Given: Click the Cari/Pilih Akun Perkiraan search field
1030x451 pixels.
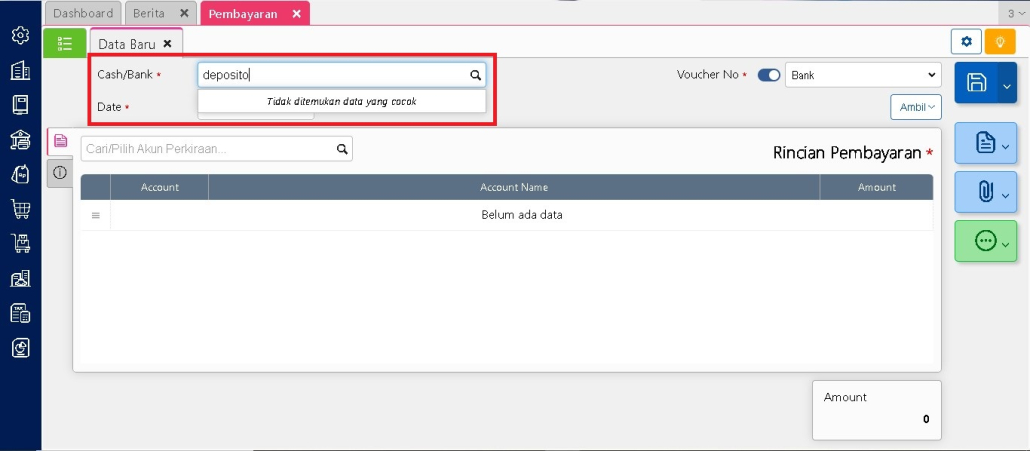Looking at the screenshot, I should point(207,149).
